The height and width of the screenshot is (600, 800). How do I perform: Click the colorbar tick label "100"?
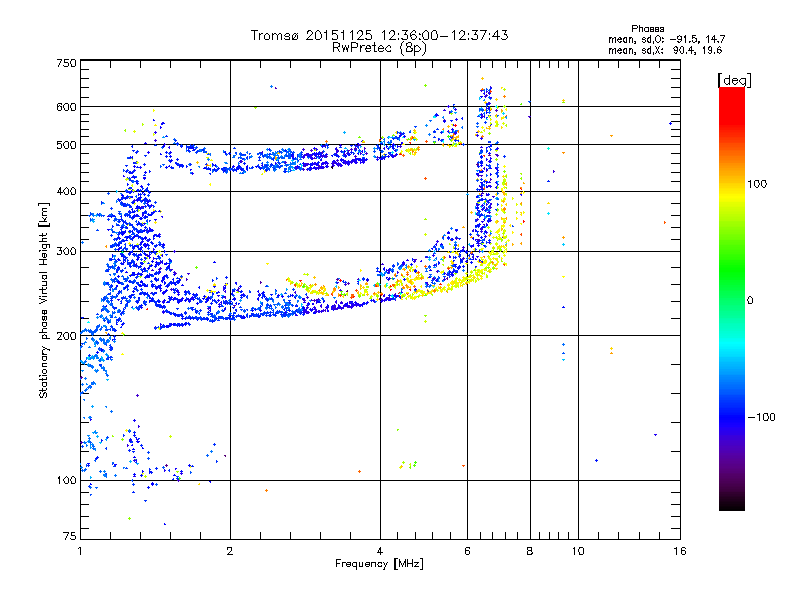[757, 184]
